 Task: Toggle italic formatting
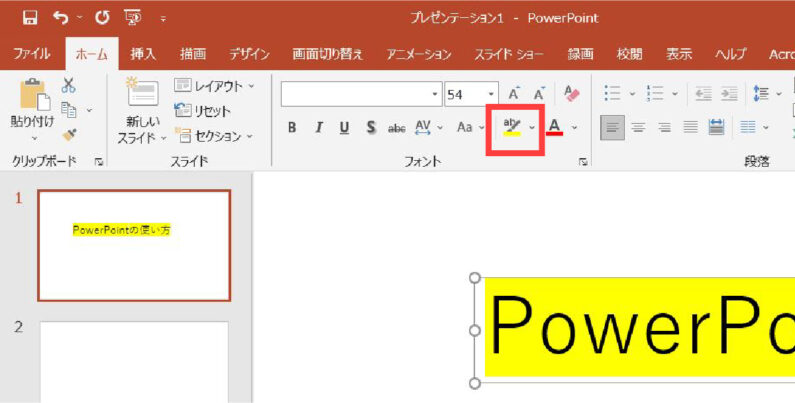click(319, 128)
